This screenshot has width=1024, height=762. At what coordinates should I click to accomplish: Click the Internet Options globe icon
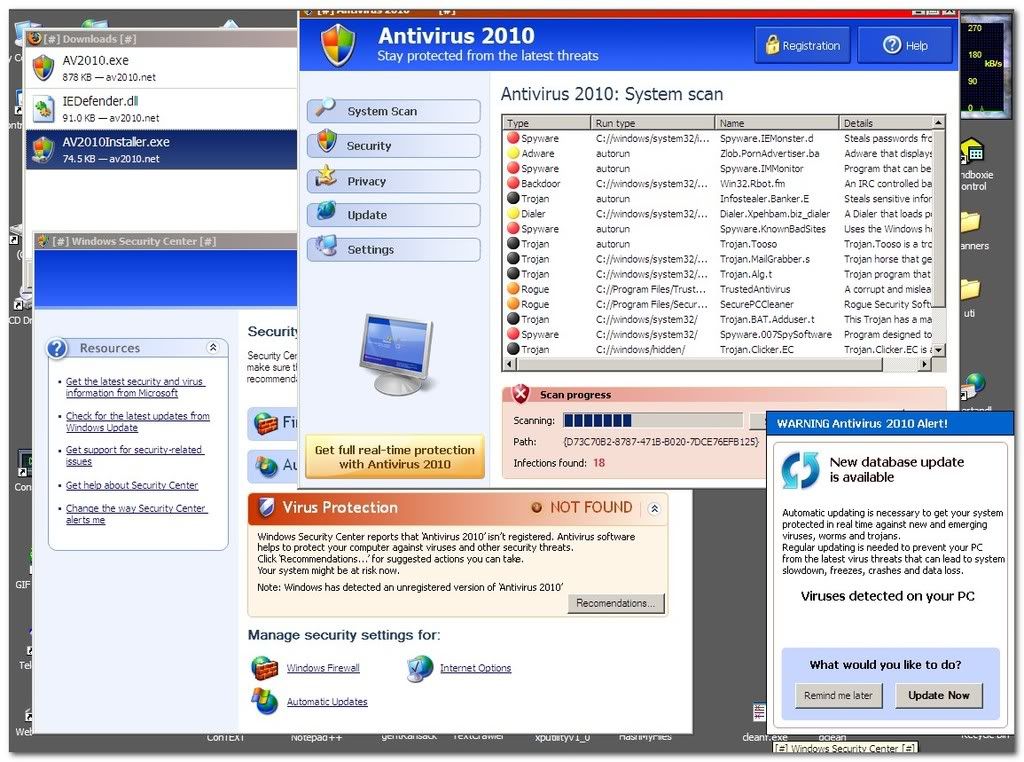420,668
